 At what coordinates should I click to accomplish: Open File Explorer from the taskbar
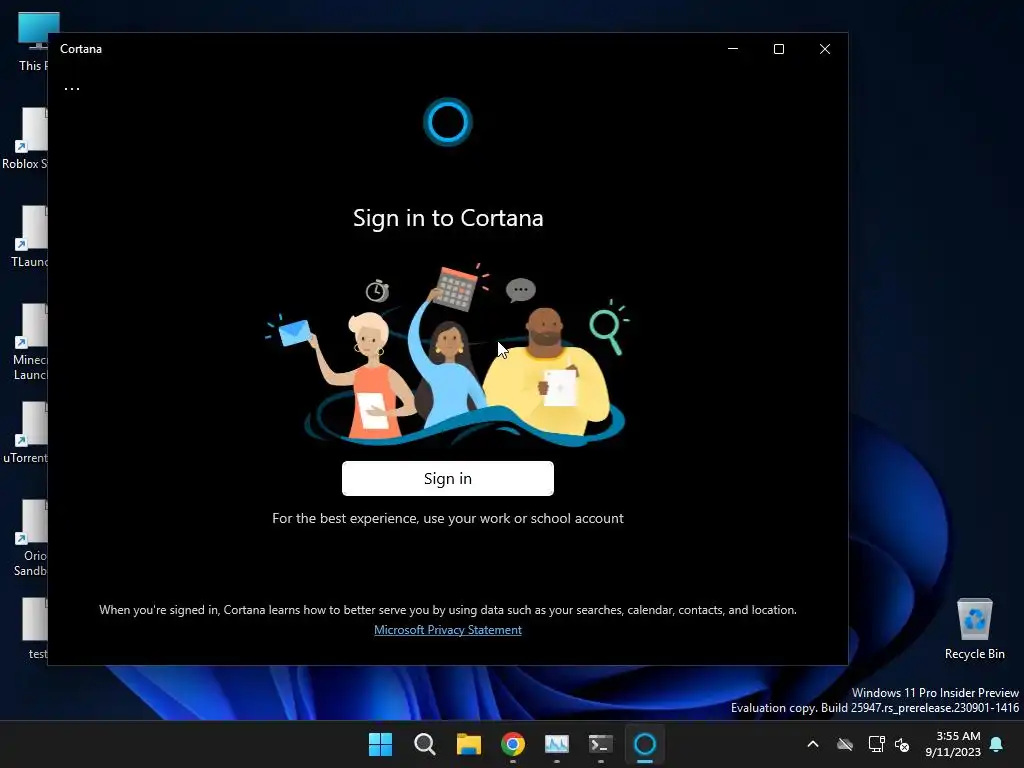[468, 744]
